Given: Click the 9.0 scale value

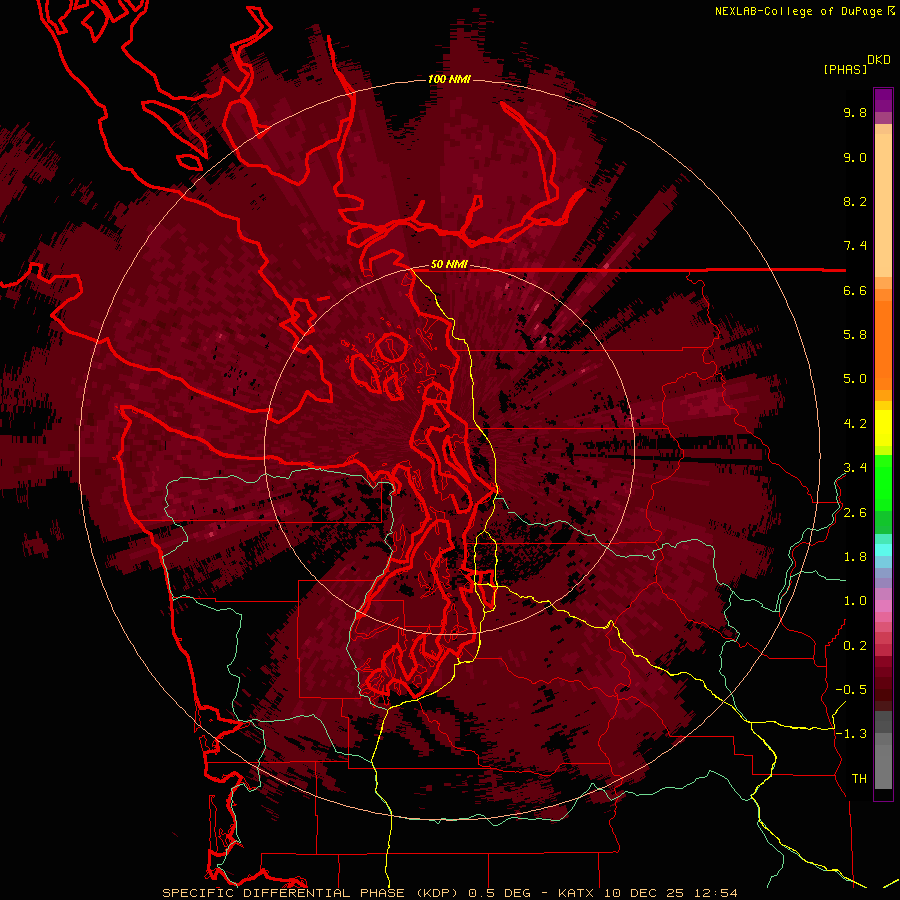Looking at the screenshot, I should point(855,157).
